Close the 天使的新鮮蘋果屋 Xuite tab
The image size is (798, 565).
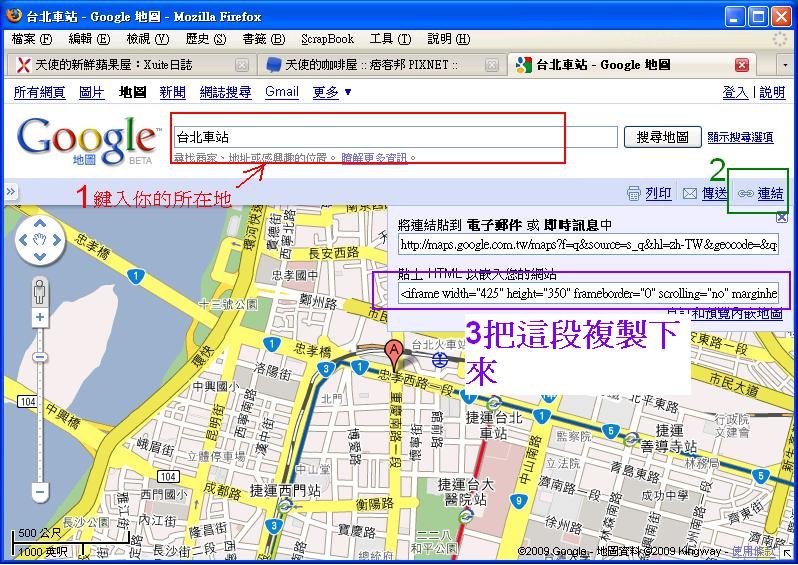(242, 65)
